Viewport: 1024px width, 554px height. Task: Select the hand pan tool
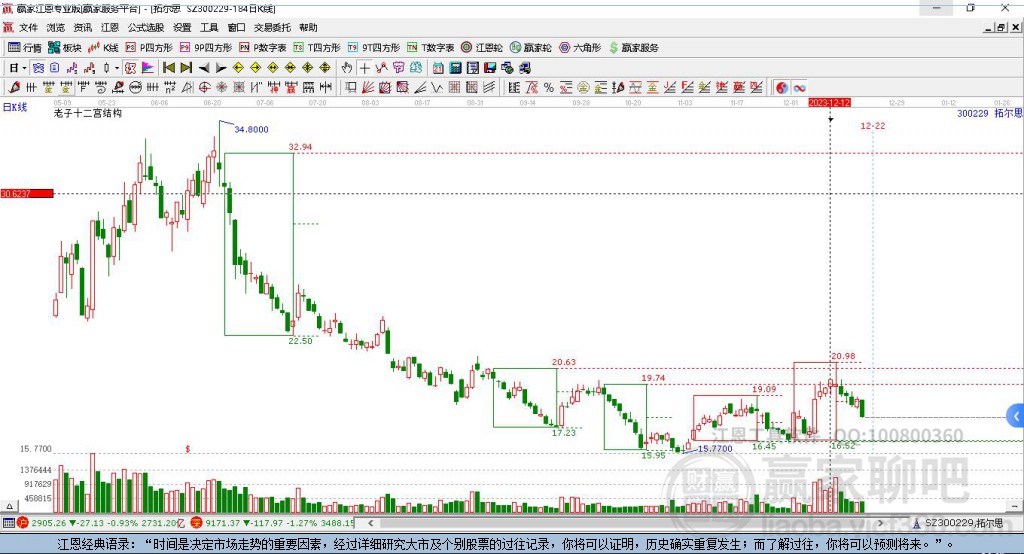click(347, 68)
